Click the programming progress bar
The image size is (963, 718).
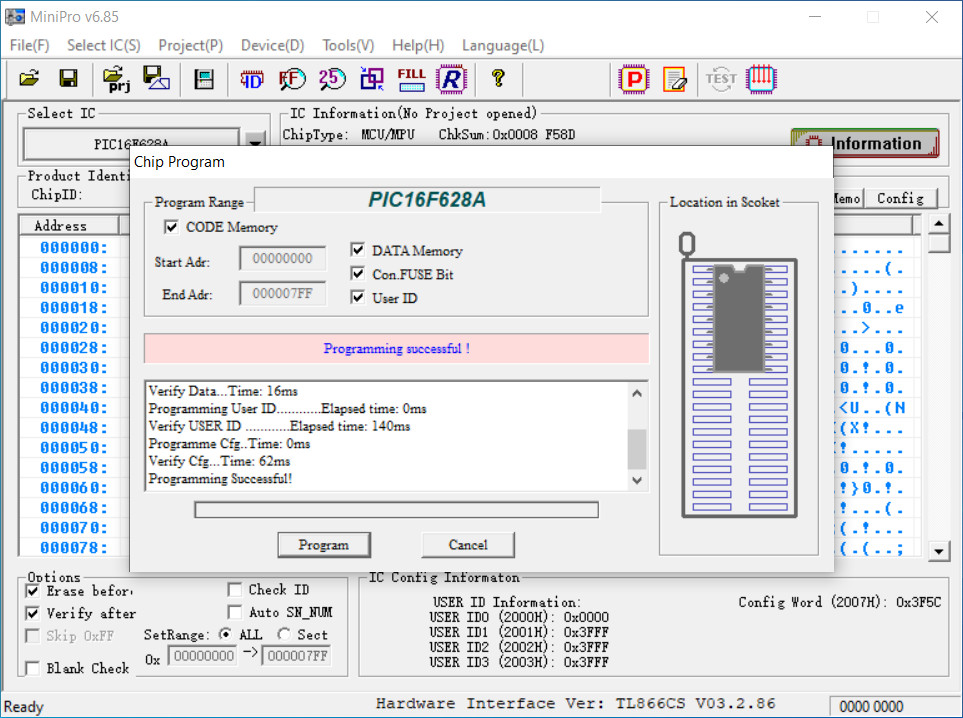(x=396, y=510)
